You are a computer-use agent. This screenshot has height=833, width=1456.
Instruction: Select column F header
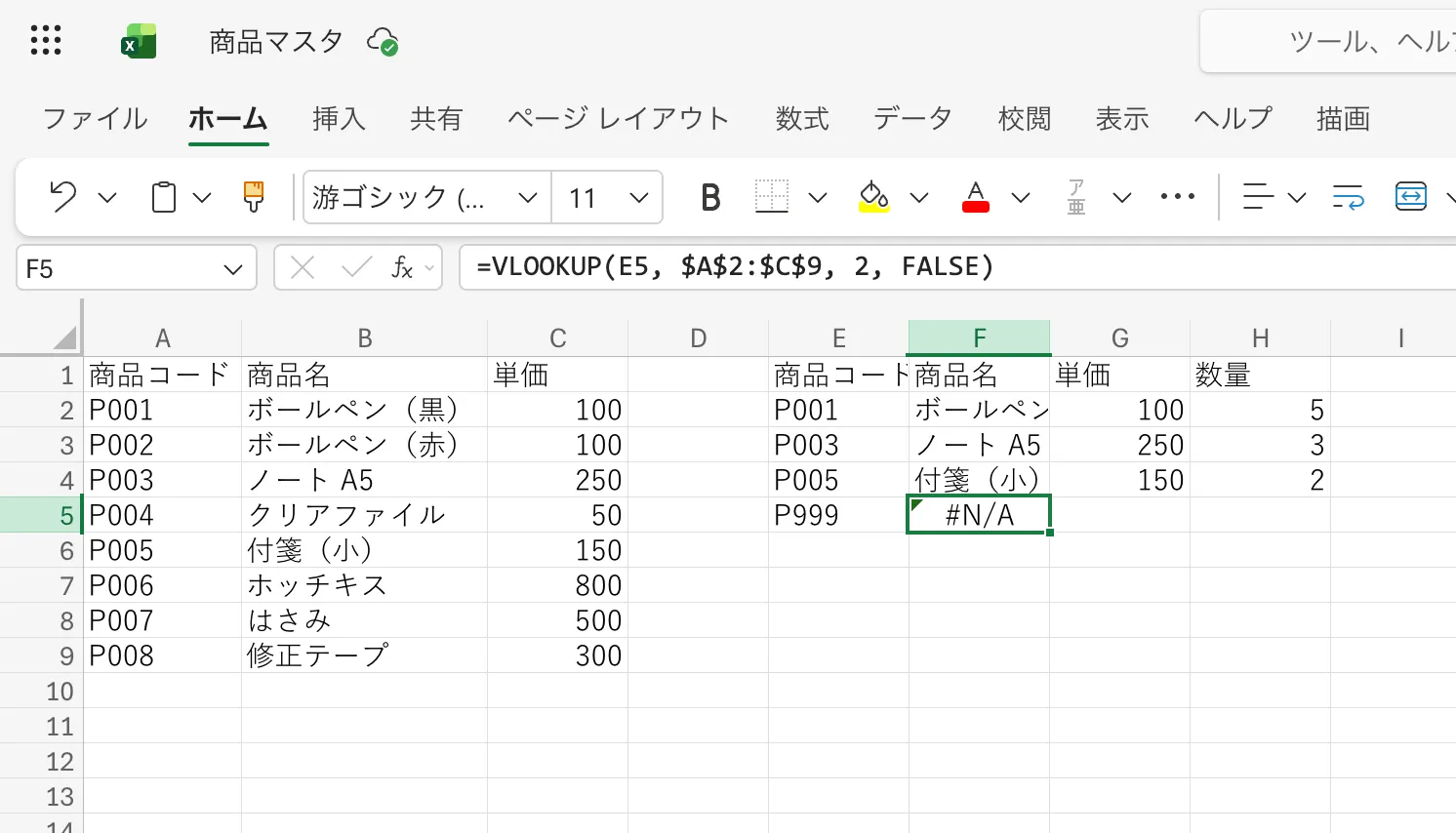pyautogui.click(x=980, y=338)
